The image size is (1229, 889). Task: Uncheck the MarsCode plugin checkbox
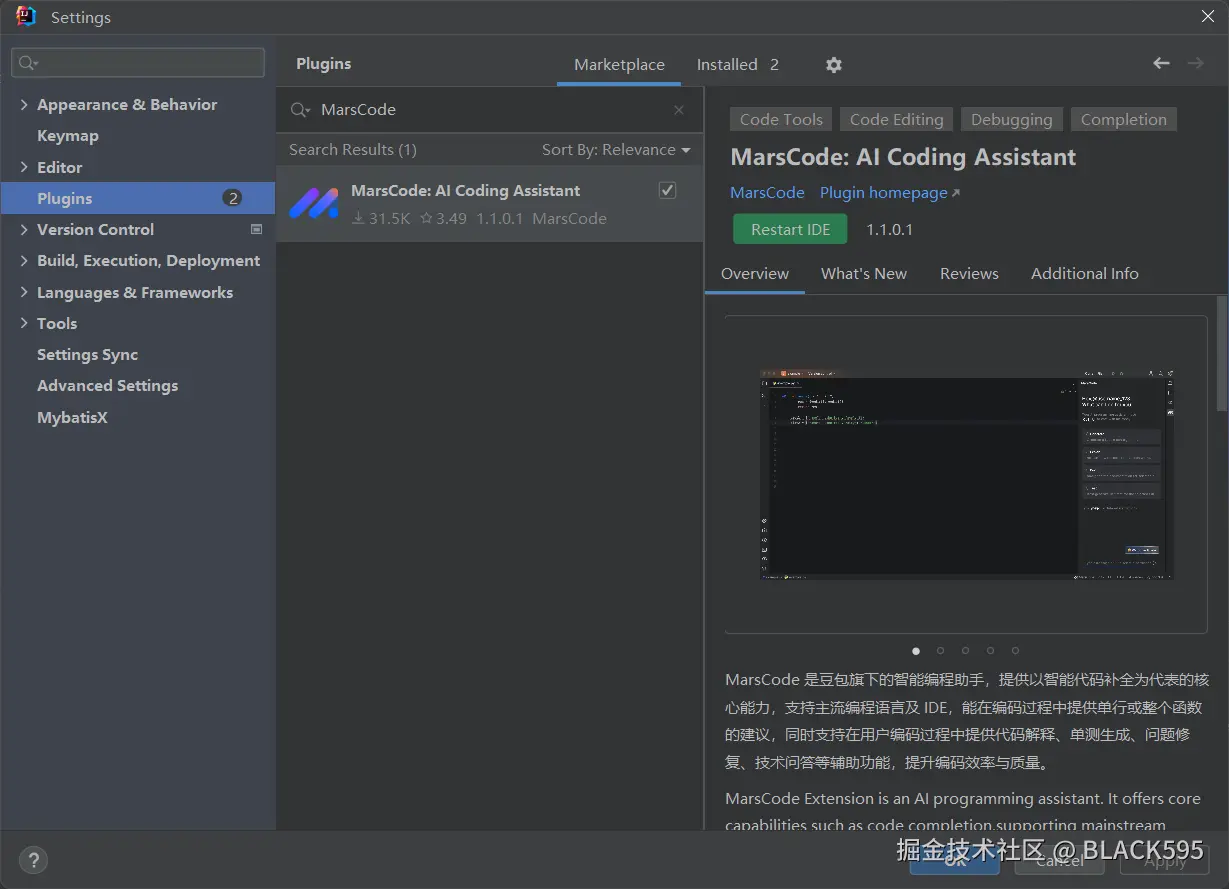(x=668, y=190)
